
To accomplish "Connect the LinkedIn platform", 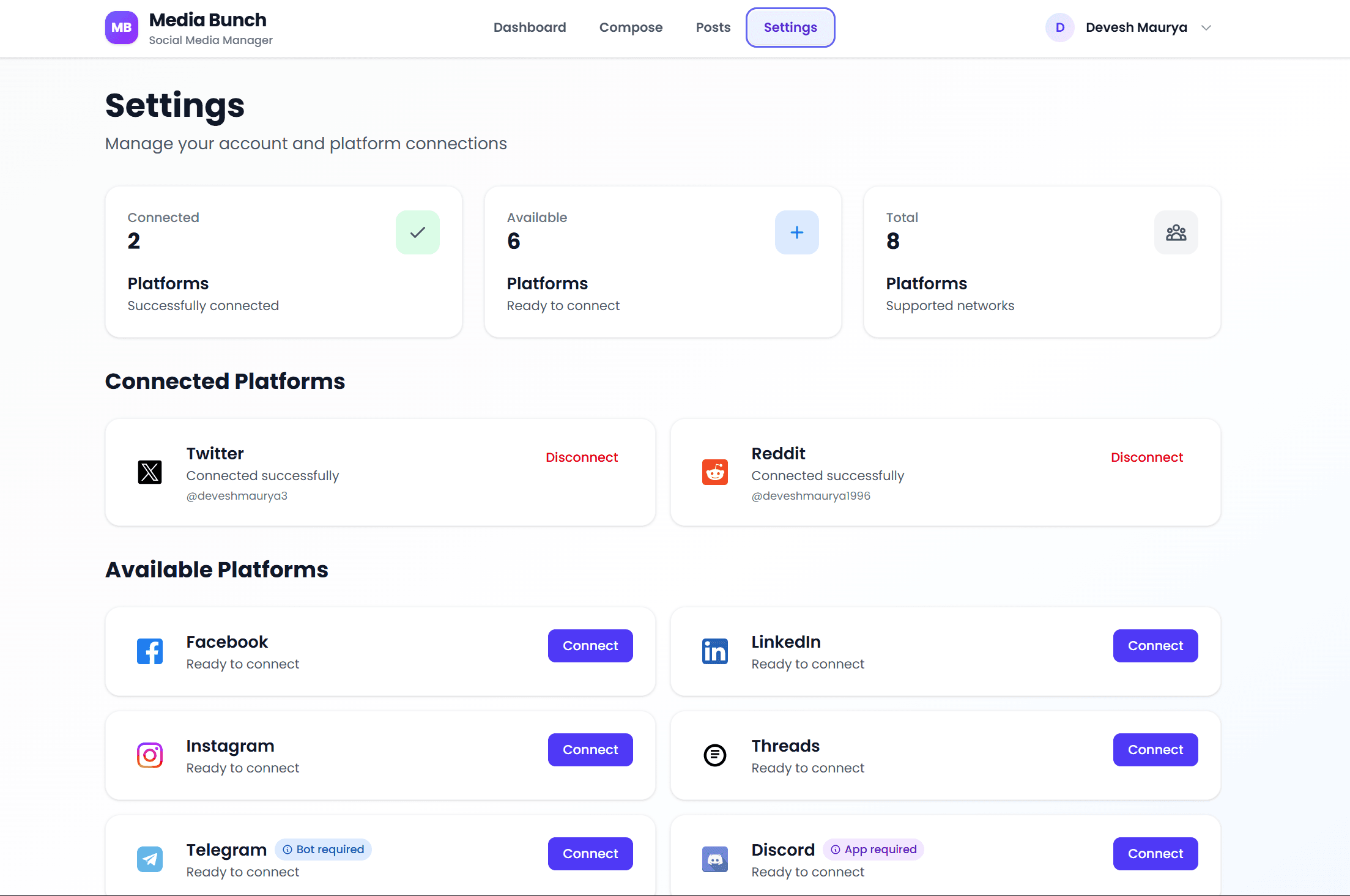I will [x=1155, y=646].
